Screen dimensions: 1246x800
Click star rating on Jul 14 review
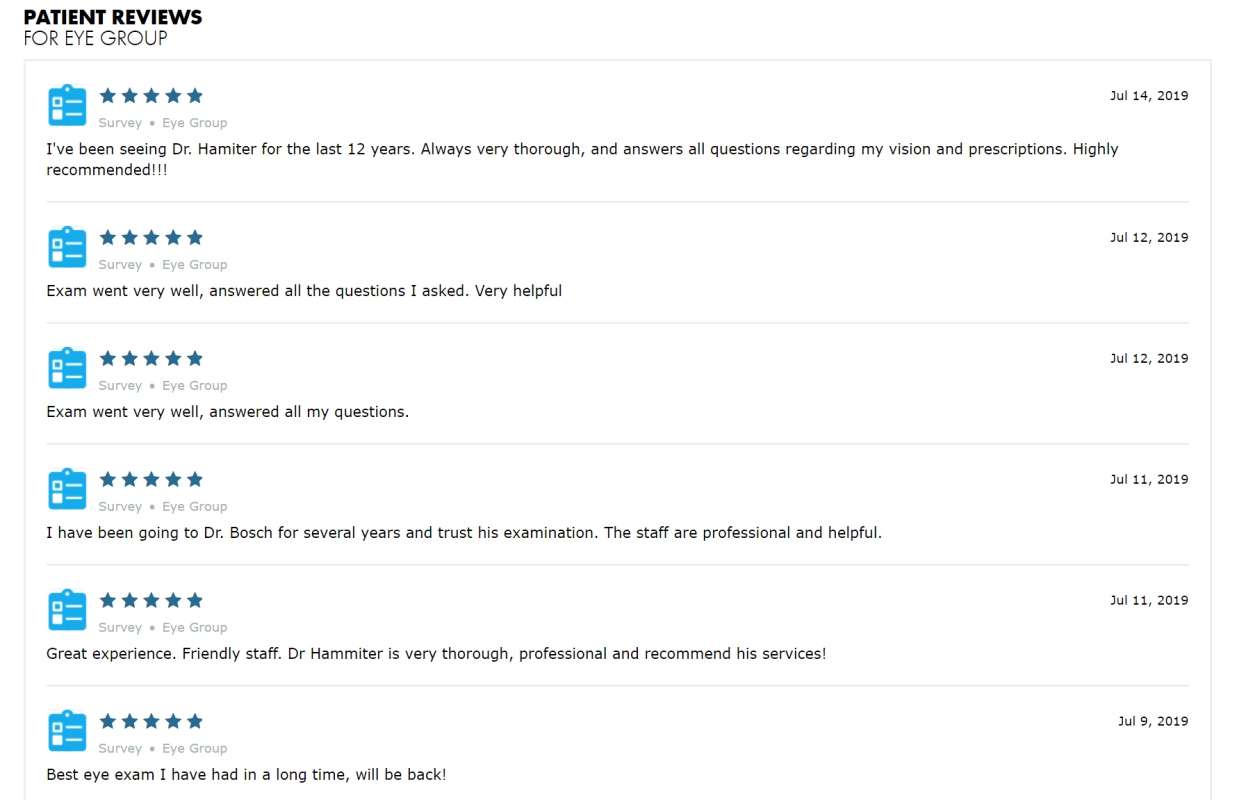tap(151, 96)
